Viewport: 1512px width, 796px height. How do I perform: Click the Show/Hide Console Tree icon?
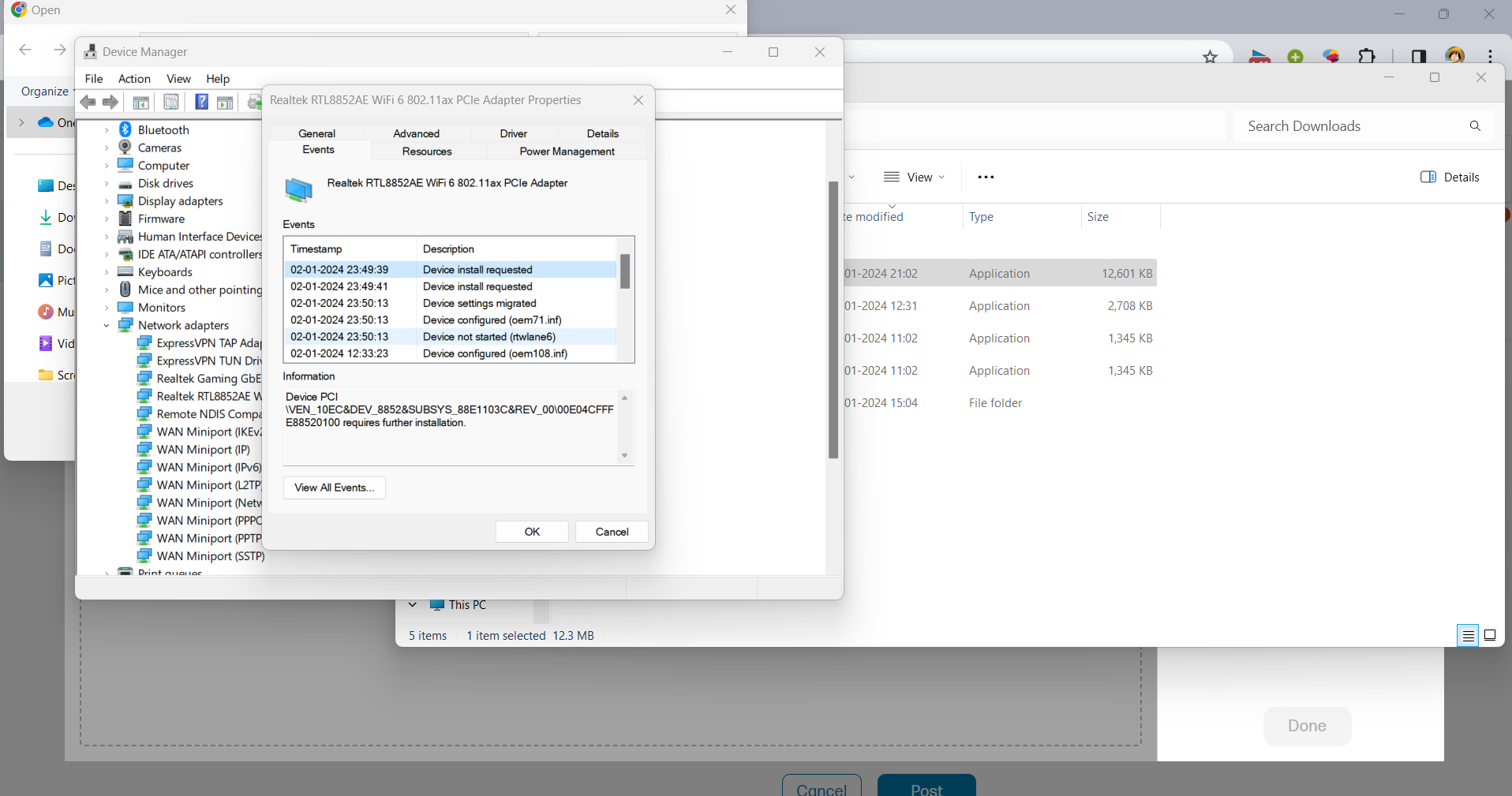click(140, 102)
